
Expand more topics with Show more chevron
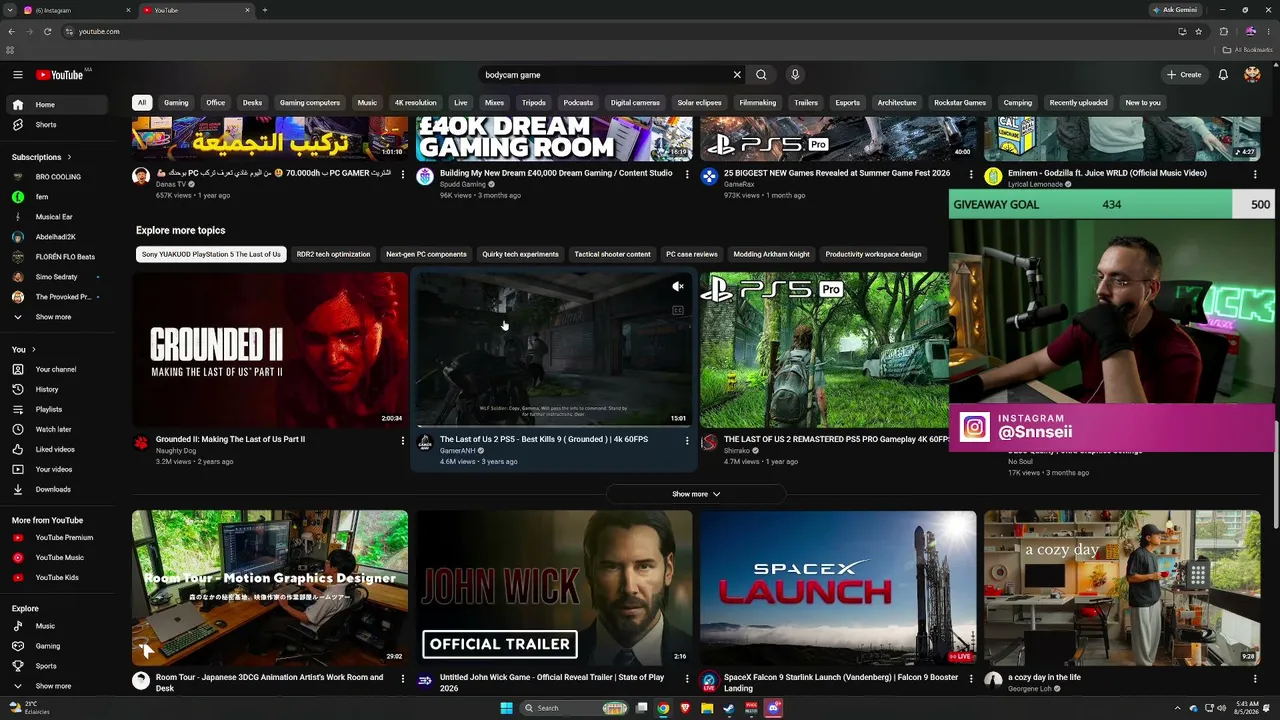pyautogui.click(x=696, y=494)
